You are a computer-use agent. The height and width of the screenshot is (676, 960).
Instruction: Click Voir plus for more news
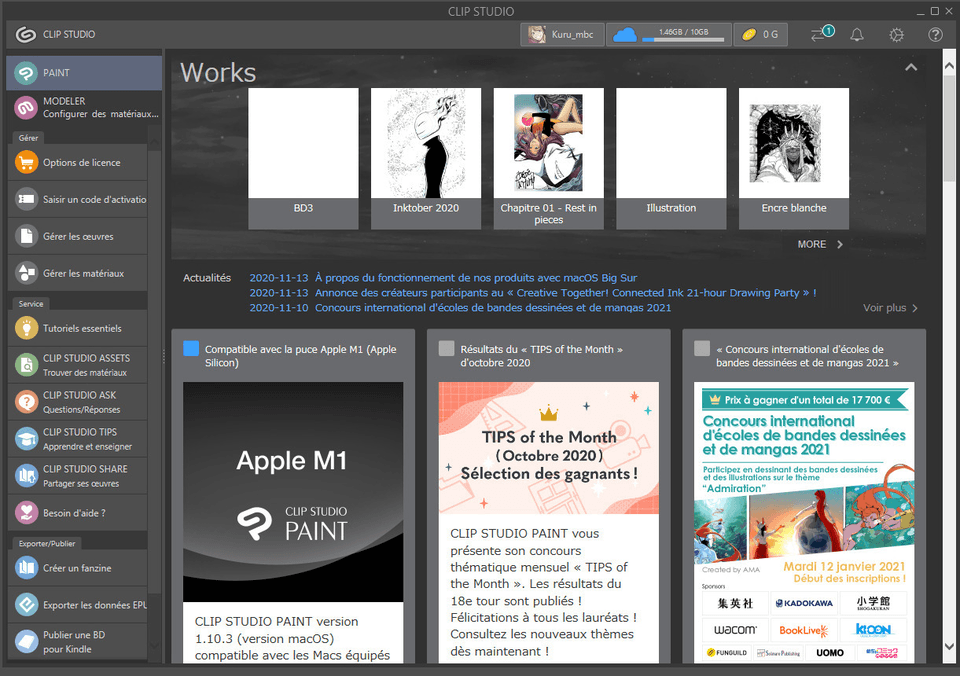[890, 308]
